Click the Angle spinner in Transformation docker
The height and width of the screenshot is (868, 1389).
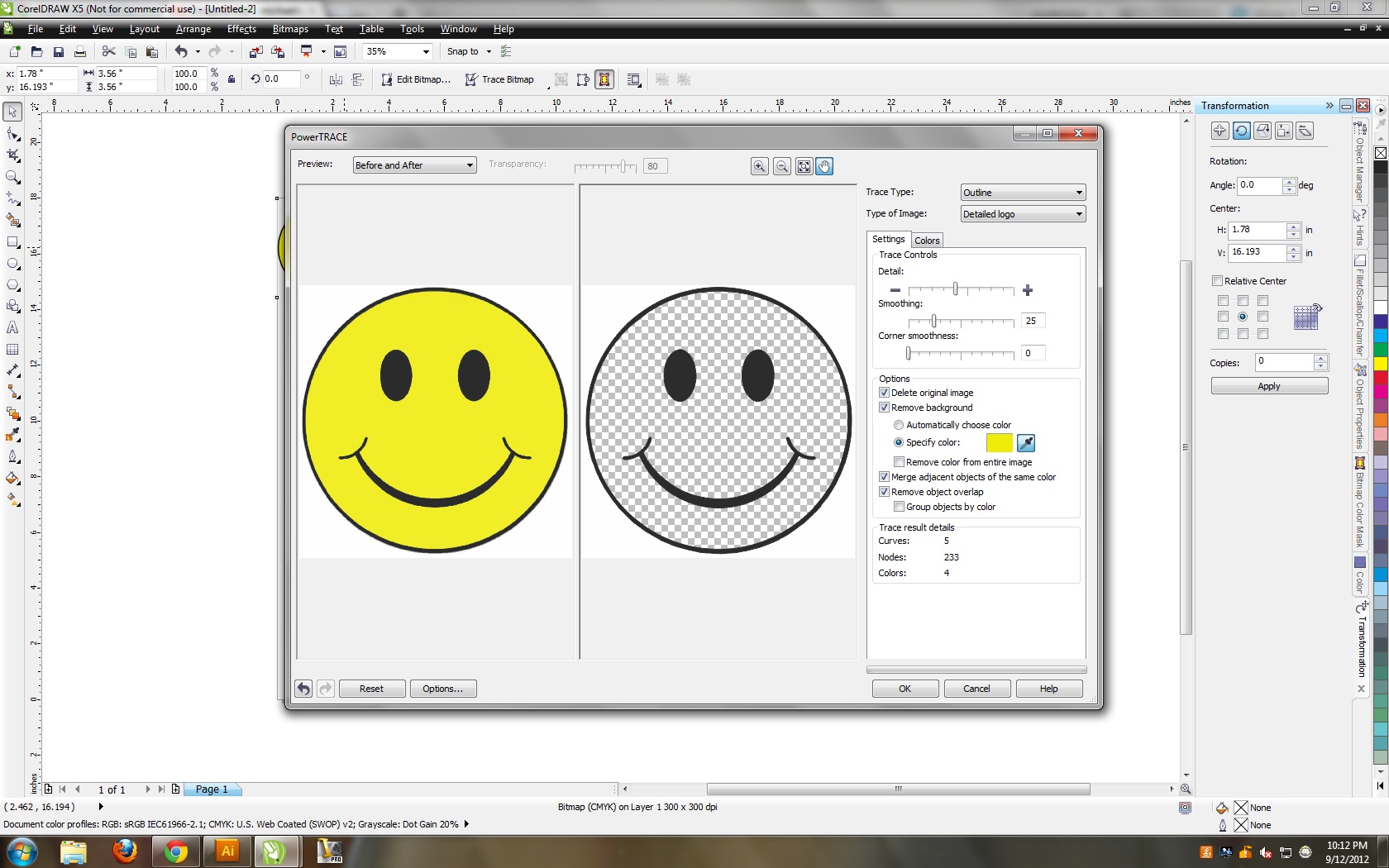click(x=1289, y=185)
